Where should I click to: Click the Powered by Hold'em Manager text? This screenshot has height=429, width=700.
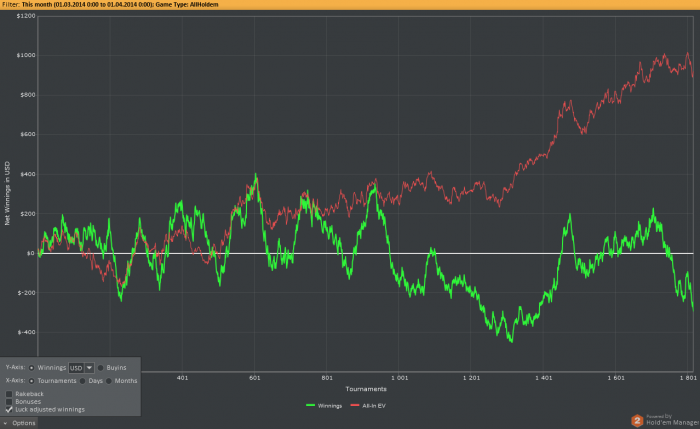click(672, 420)
